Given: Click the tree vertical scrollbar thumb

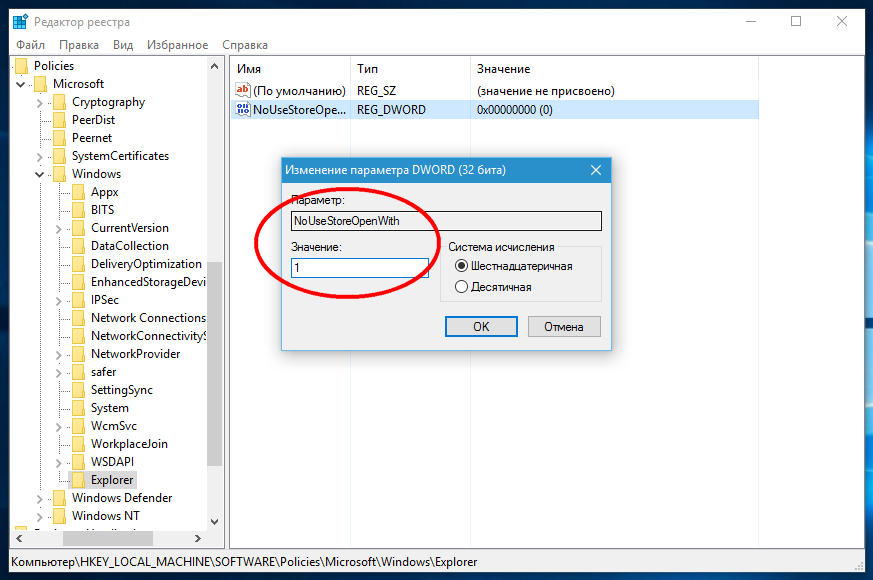Looking at the screenshot, I should coord(214,364).
